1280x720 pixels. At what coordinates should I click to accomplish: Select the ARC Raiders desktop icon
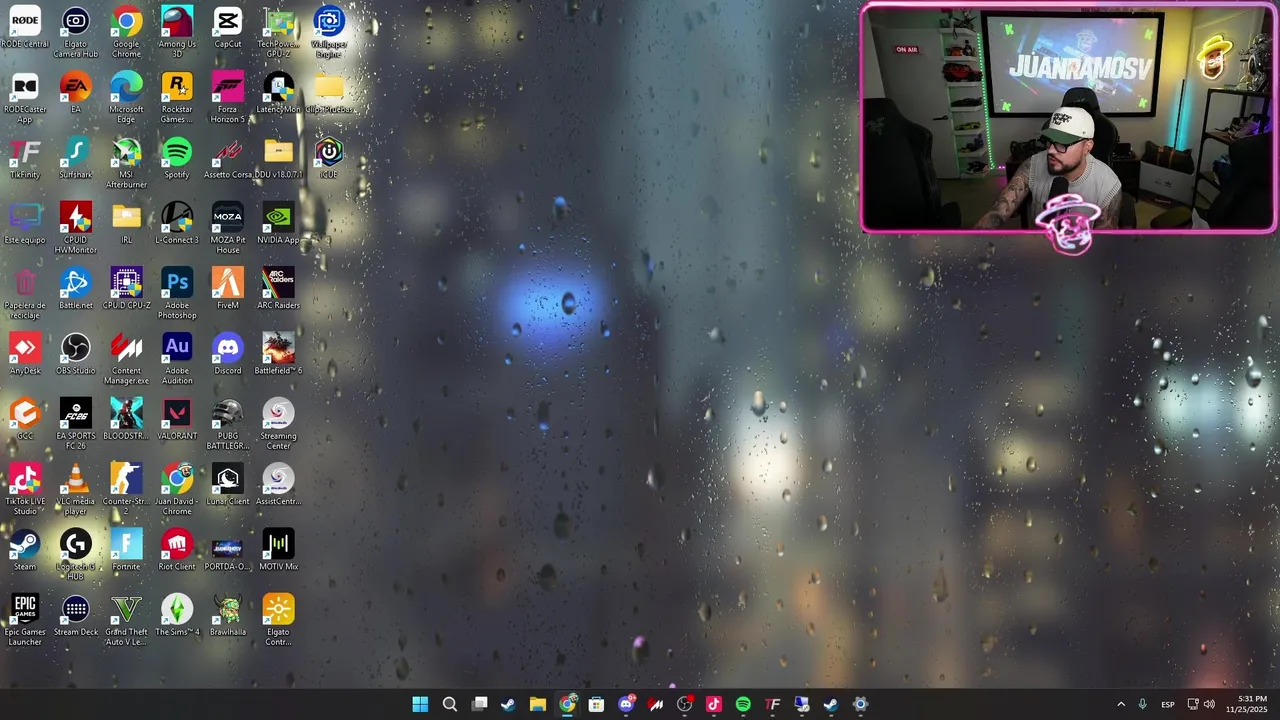coord(278,289)
